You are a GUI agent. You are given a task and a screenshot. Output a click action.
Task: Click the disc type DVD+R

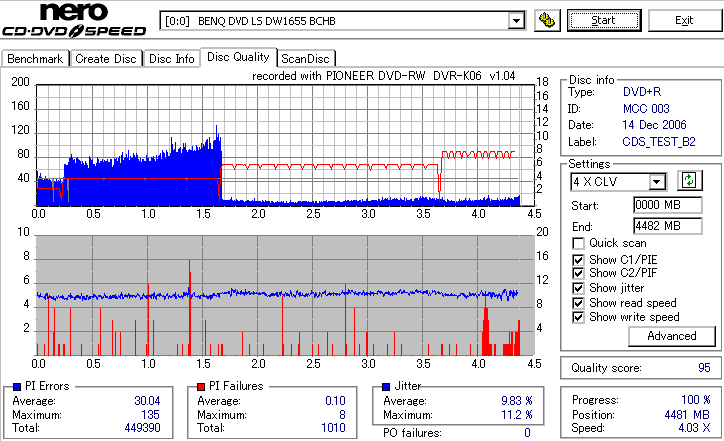pos(642,92)
